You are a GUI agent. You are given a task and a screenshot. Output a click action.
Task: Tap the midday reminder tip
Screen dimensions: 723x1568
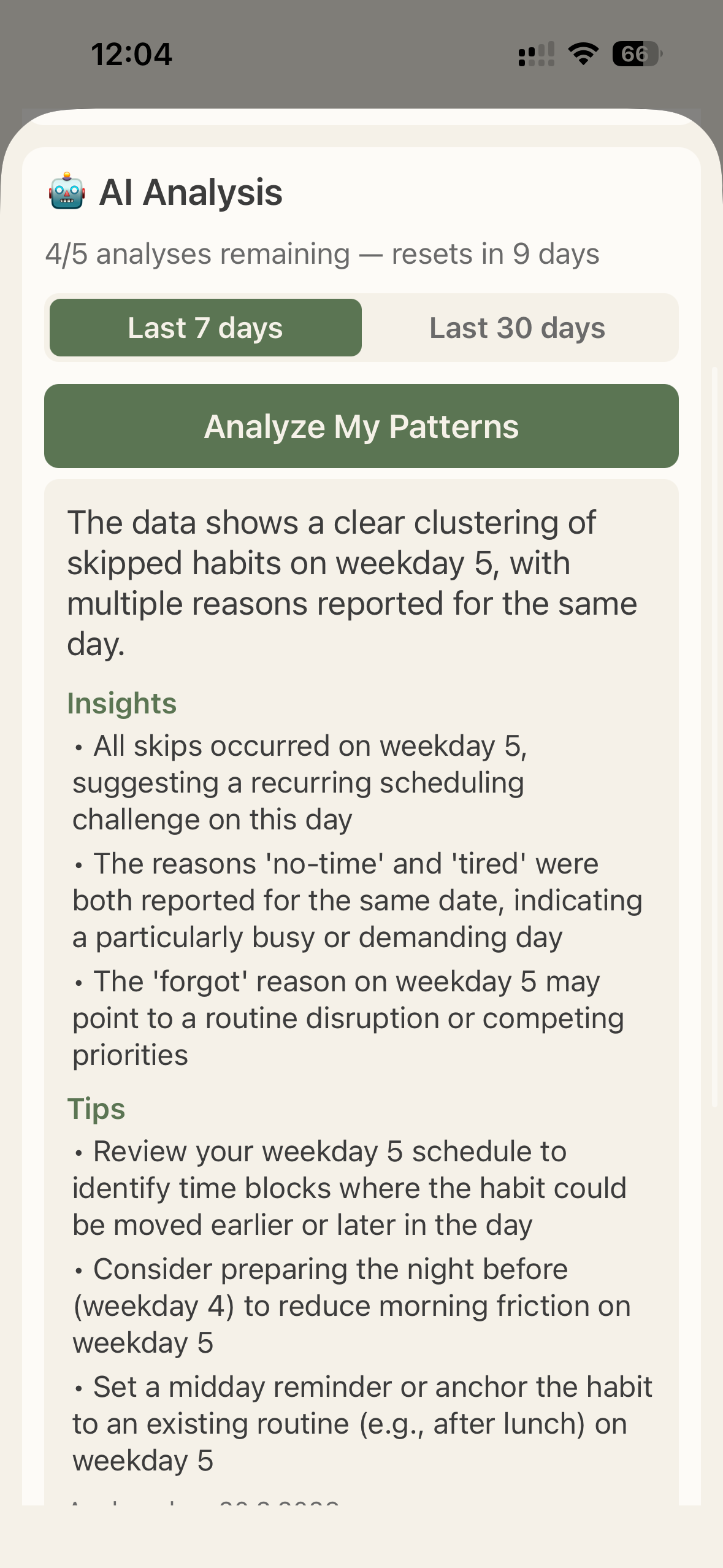[x=362, y=1423]
